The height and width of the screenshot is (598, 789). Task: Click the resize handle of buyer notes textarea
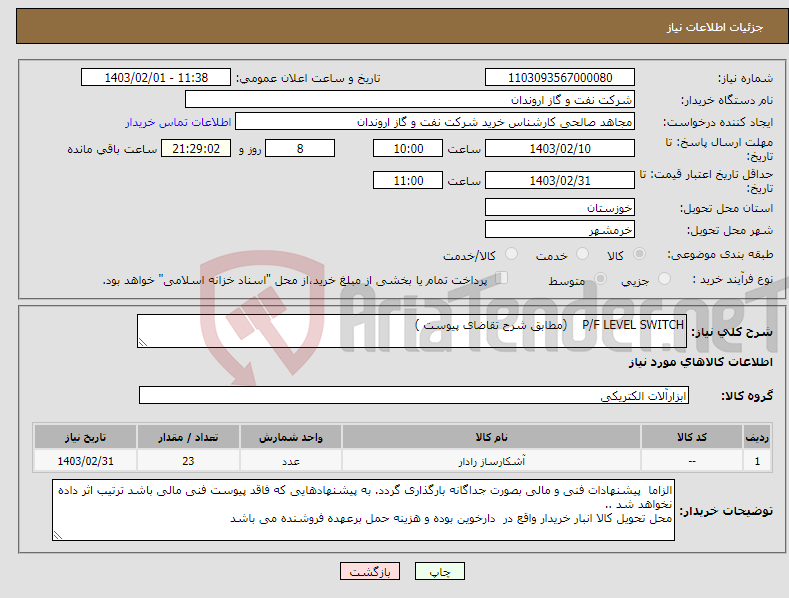pos(58,536)
